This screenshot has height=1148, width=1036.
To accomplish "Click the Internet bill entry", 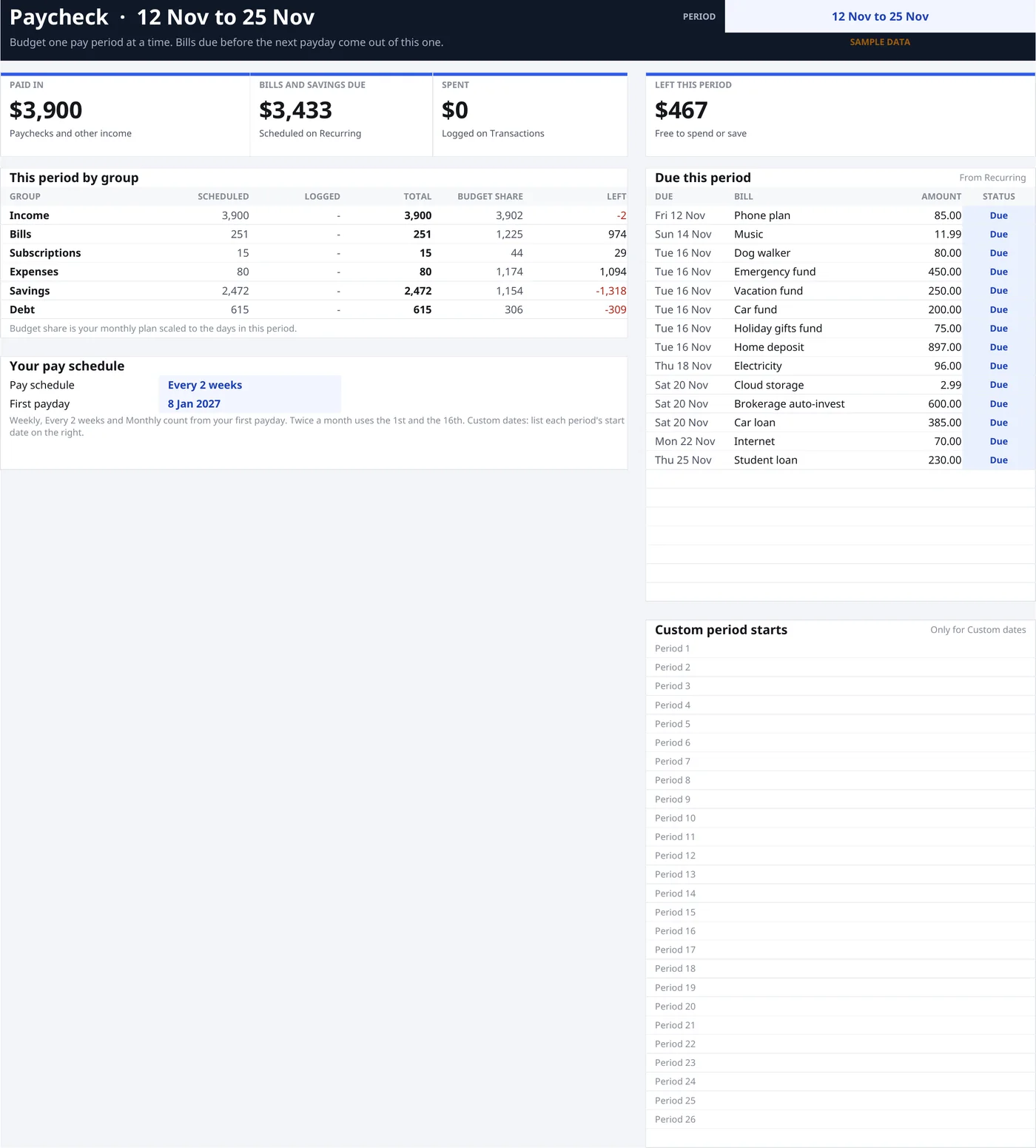I will click(754, 441).
